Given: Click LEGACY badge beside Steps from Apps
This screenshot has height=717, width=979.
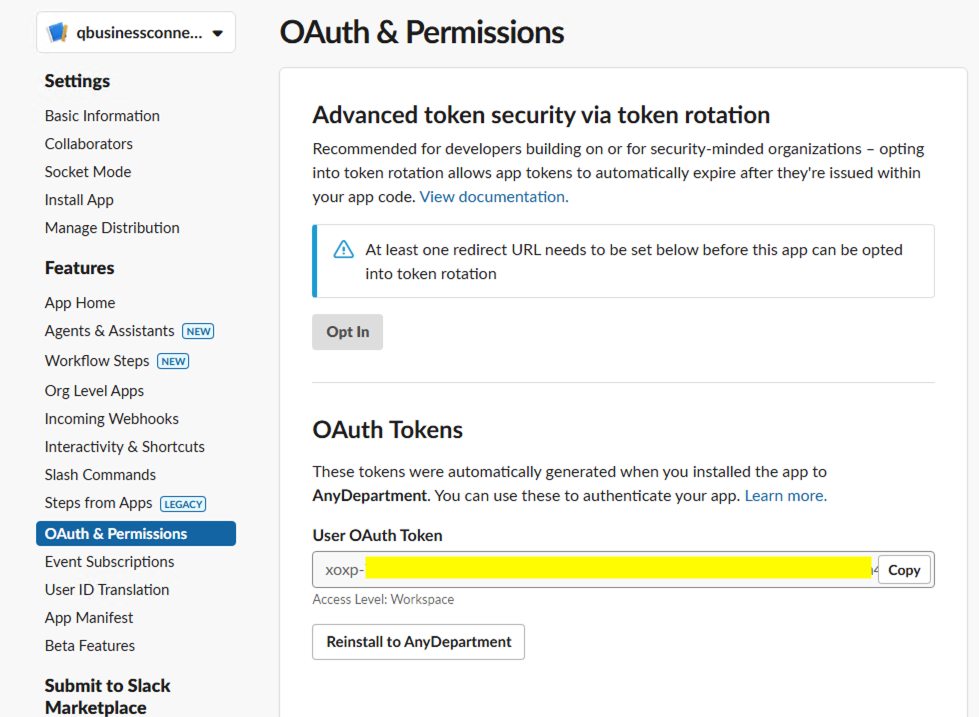Looking at the screenshot, I should [183, 504].
